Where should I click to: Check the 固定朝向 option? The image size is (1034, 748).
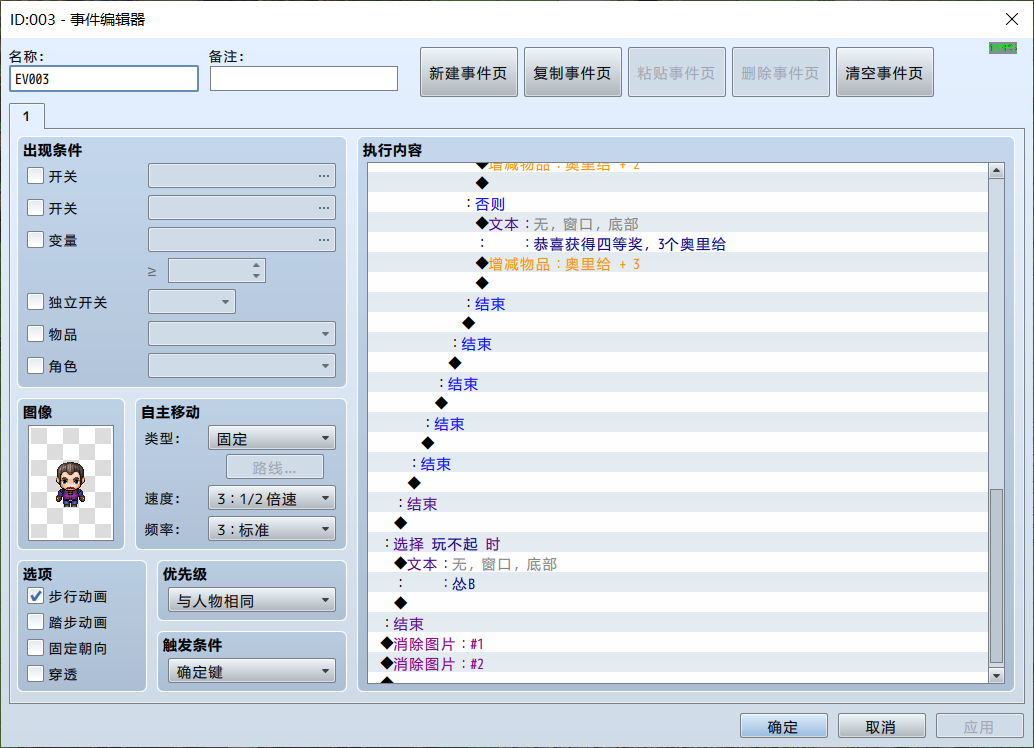click(x=36, y=648)
